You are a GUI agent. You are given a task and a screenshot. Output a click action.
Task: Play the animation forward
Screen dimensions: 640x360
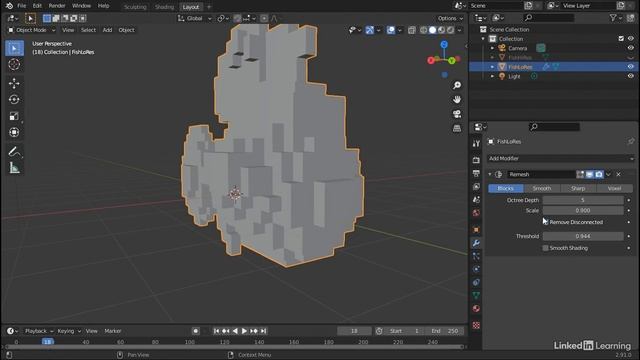(244, 331)
